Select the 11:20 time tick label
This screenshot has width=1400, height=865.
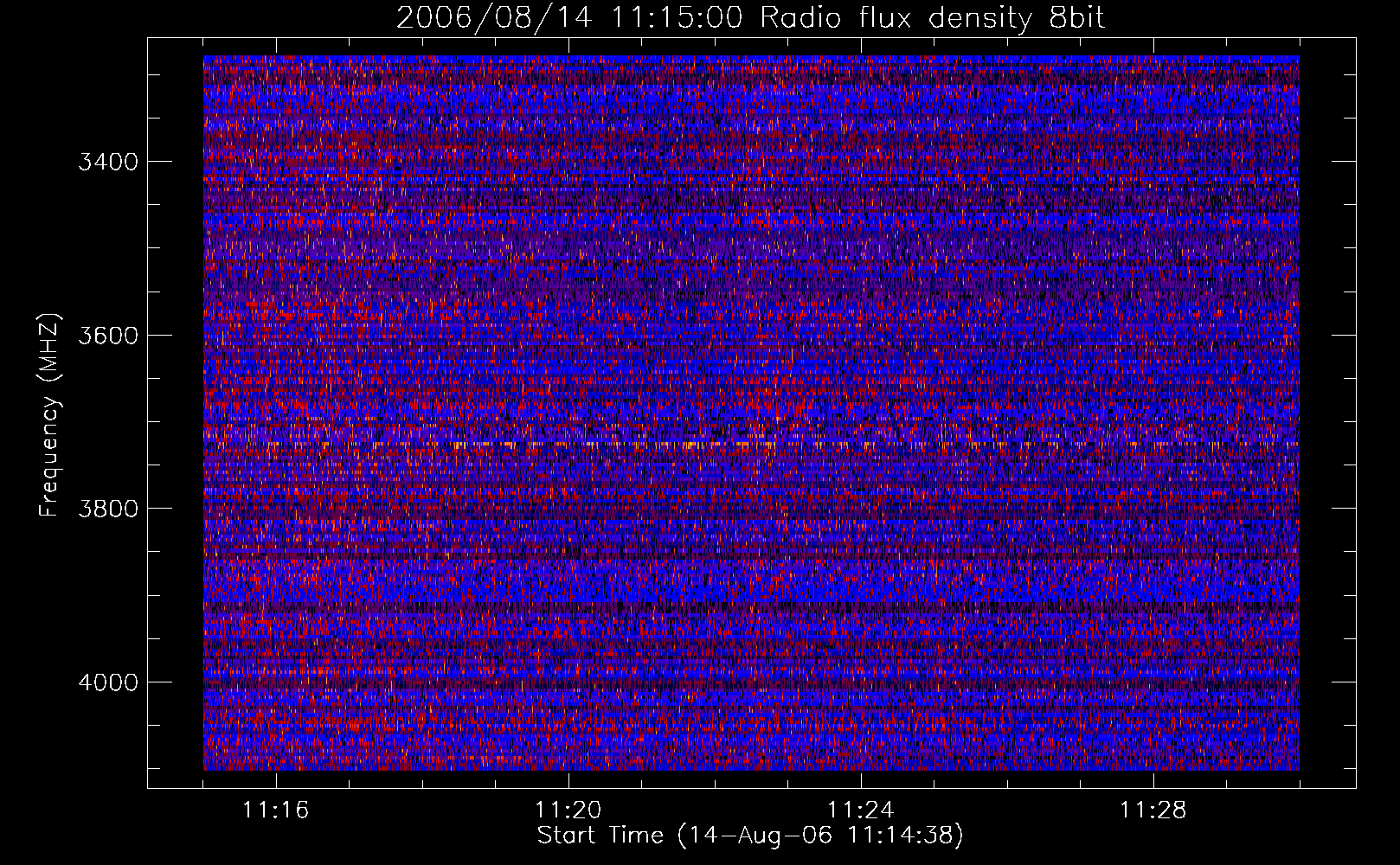(x=568, y=811)
